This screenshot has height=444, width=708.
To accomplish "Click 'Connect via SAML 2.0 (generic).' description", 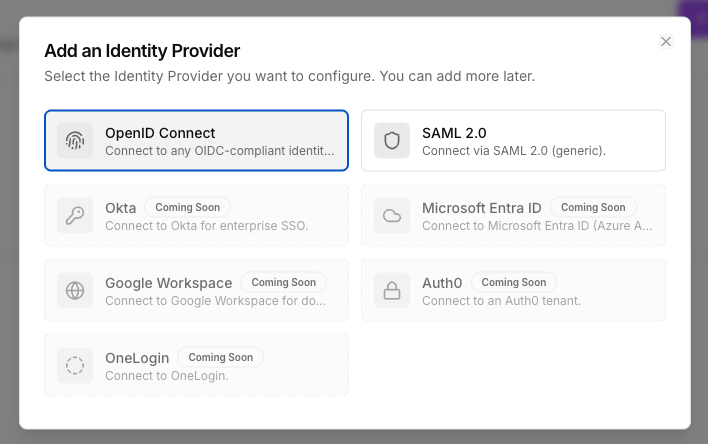I will click(514, 151).
